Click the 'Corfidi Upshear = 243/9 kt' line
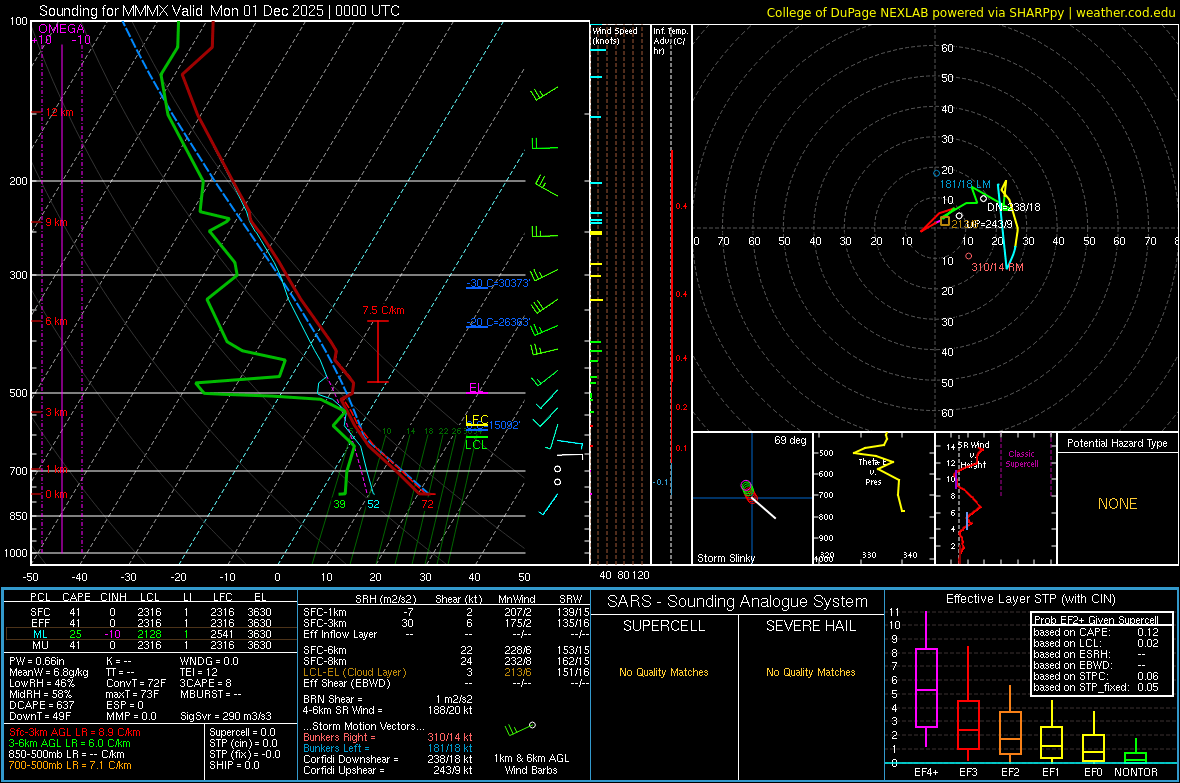 (387, 770)
